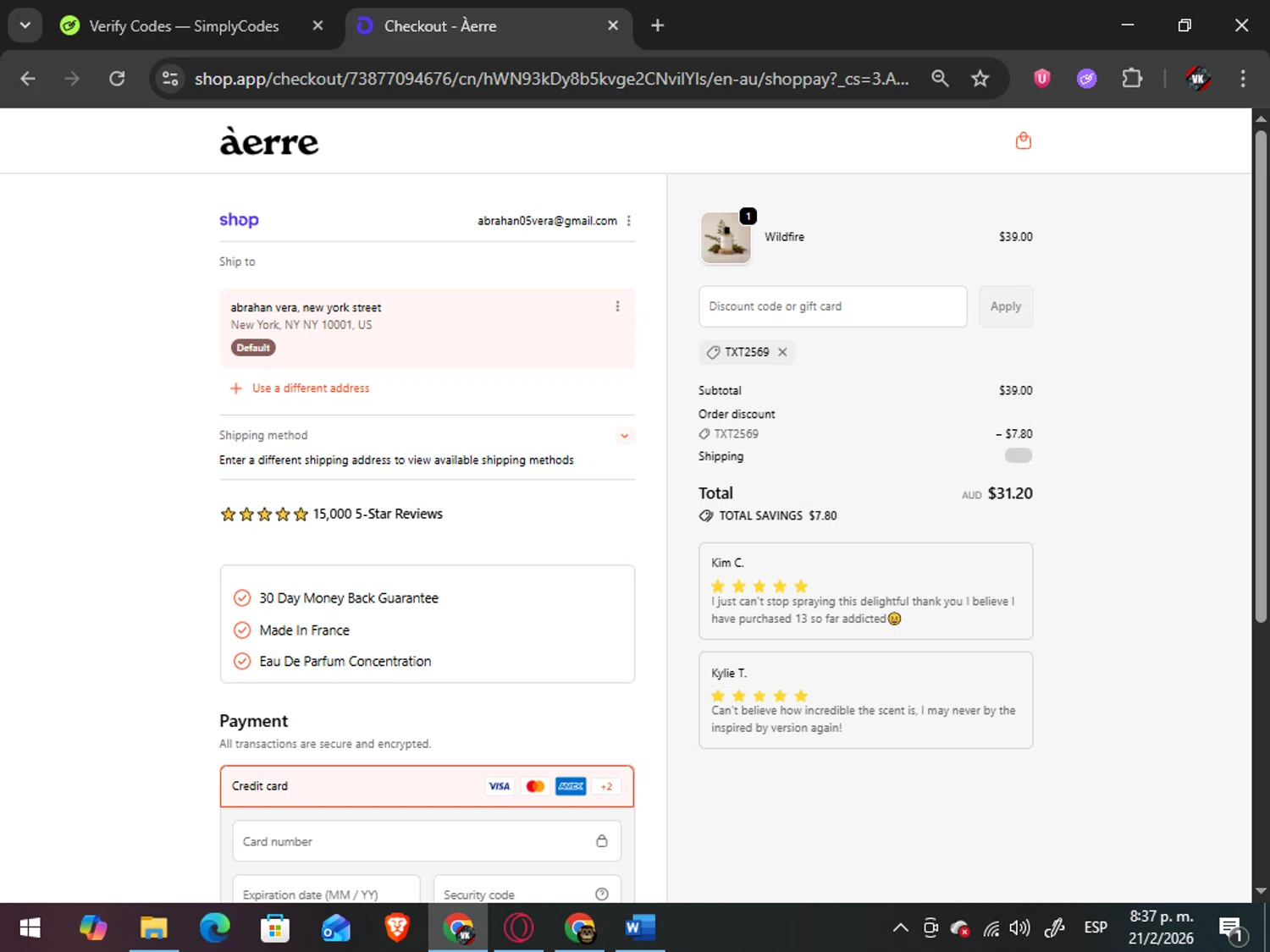This screenshot has width=1270, height=952.
Task: Close the Checkout - Aerre tab
Action: 613,26
